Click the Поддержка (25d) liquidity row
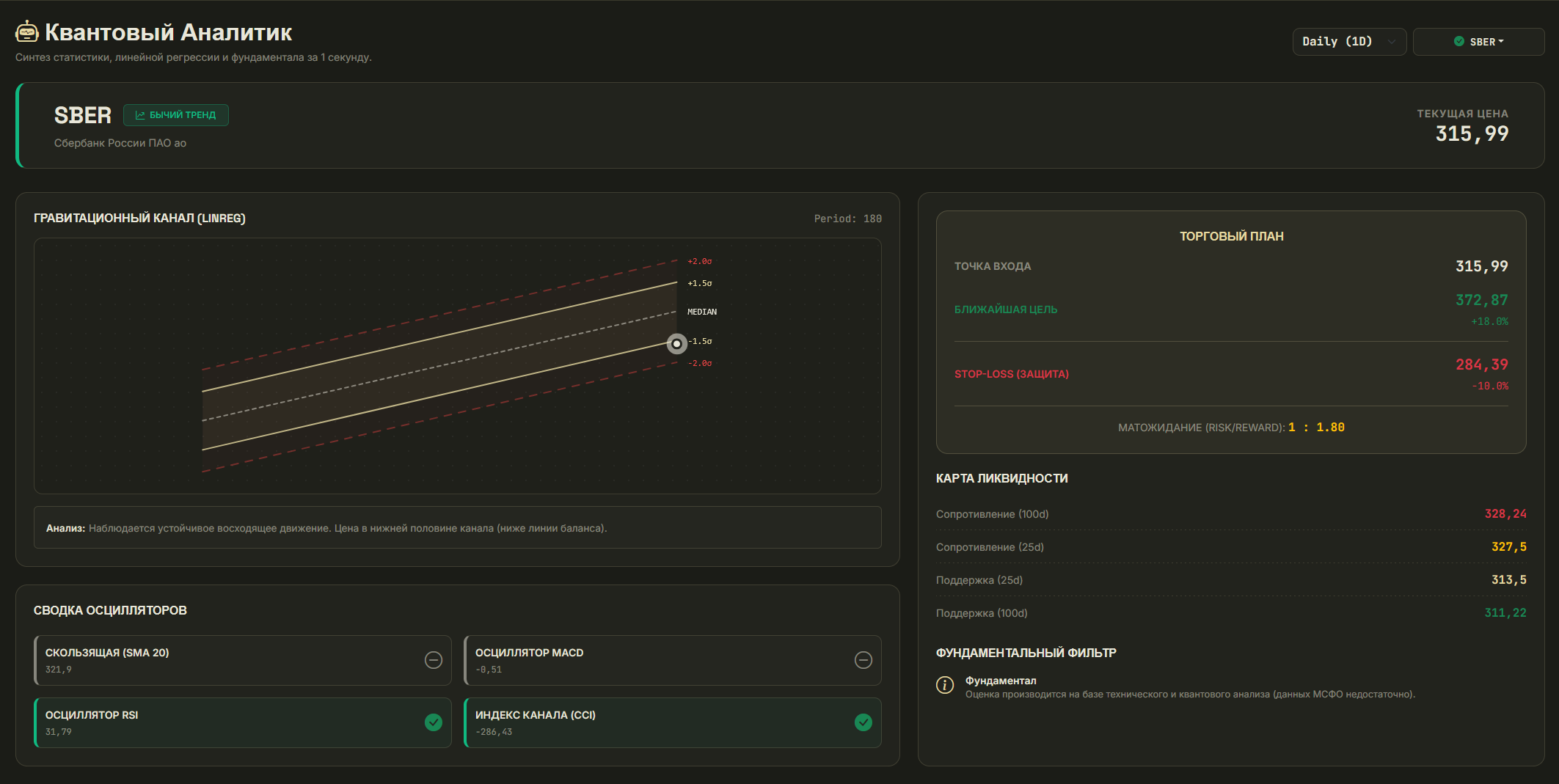The image size is (1559, 784). (x=1231, y=580)
